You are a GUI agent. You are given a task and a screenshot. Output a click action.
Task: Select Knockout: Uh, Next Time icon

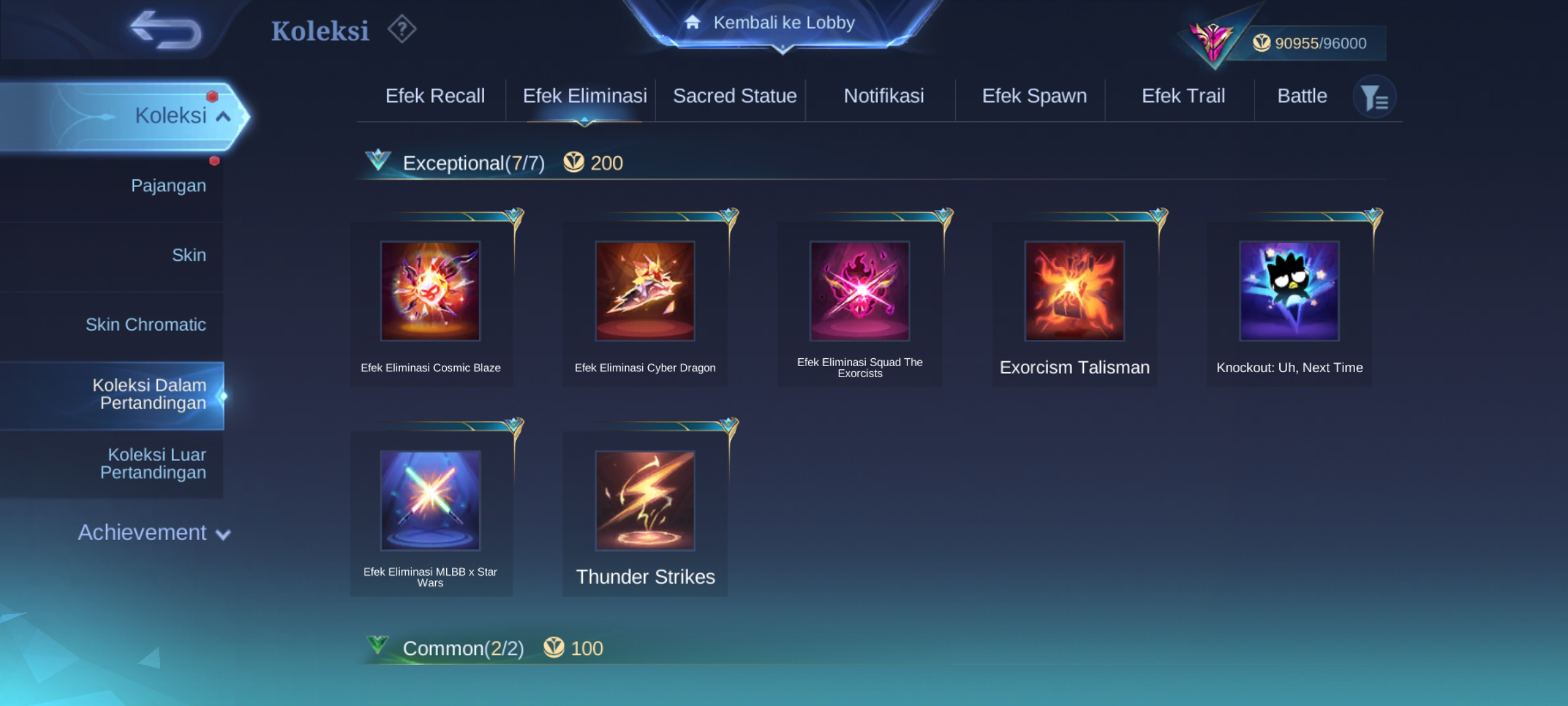pyautogui.click(x=1289, y=291)
